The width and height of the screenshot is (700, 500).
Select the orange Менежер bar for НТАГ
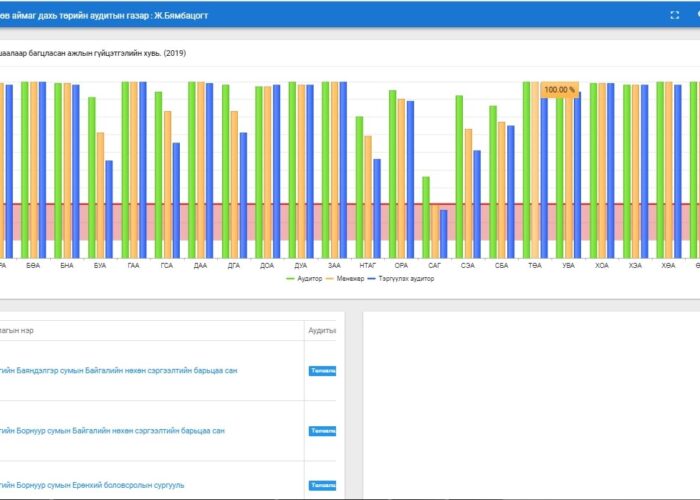[x=368, y=197]
